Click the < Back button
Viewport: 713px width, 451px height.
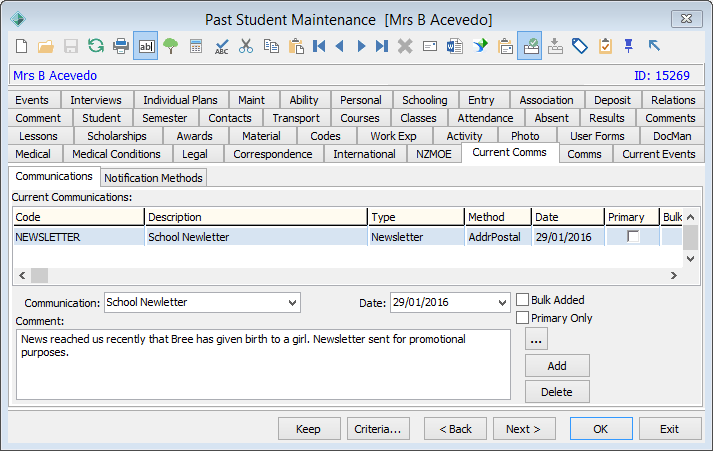(455, 429)
